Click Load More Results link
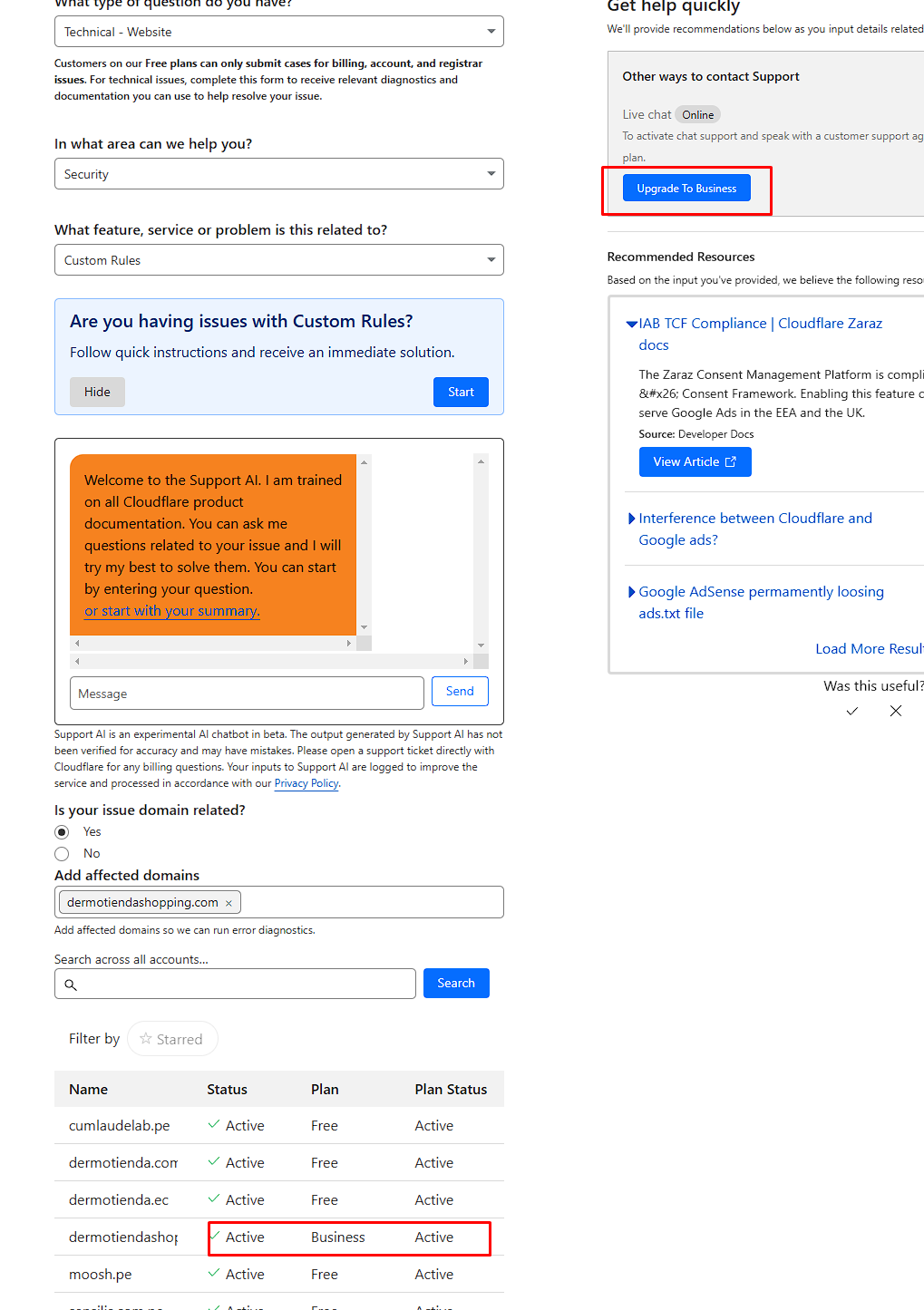The image size is (924, 1310). (869, 649)
